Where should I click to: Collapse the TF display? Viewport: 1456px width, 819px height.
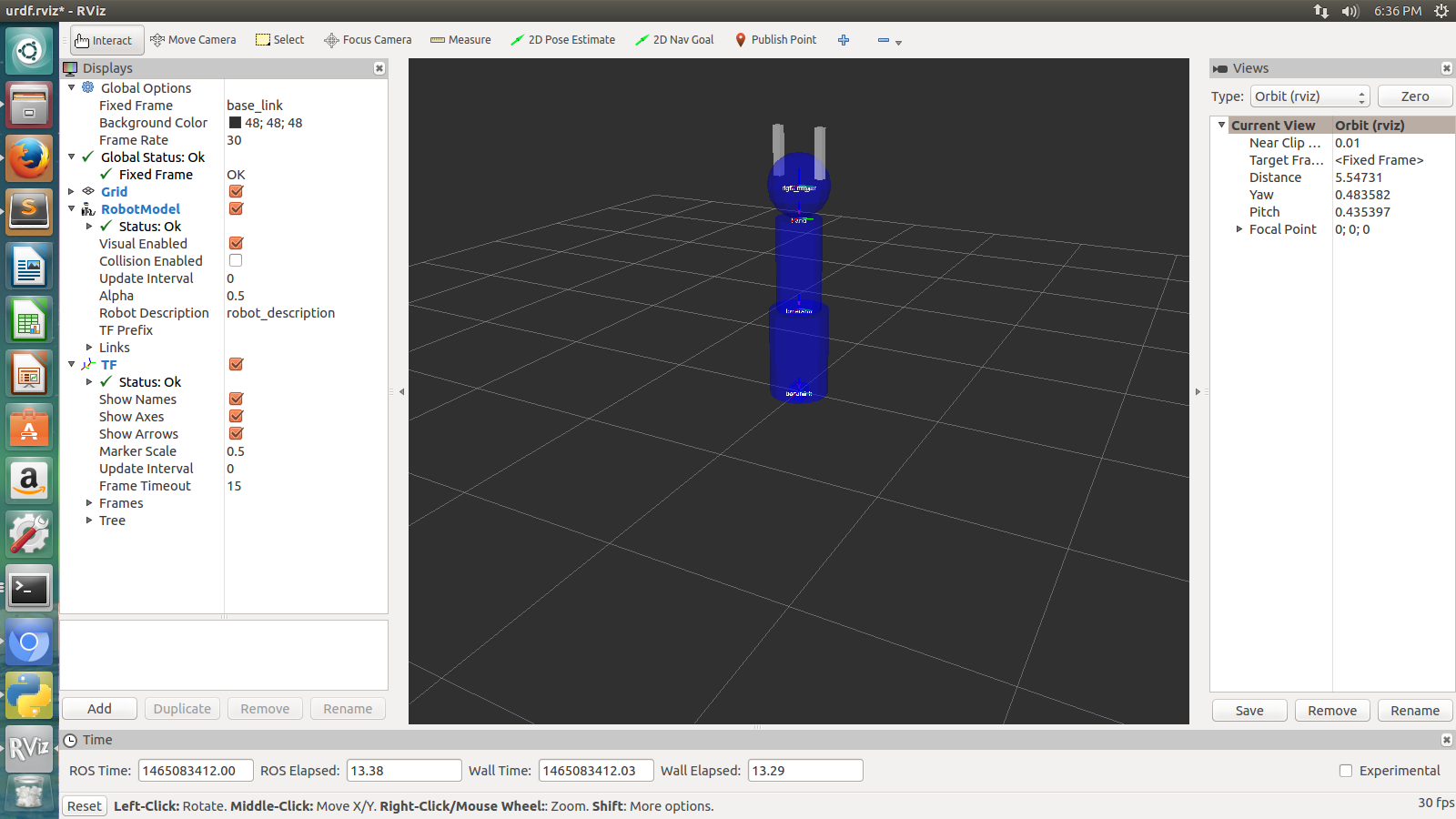point(72,364)
